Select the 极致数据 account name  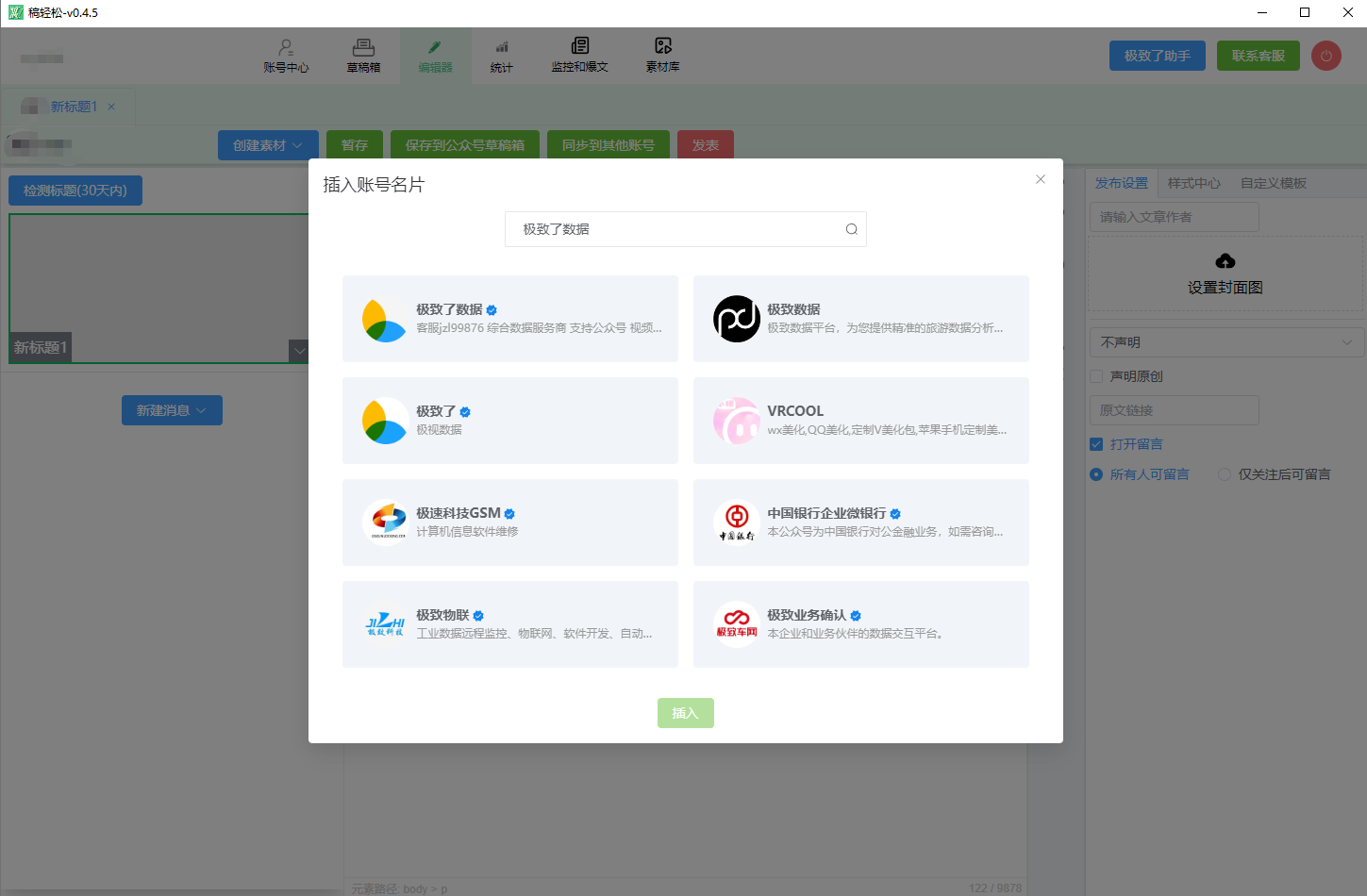point(793,309)
